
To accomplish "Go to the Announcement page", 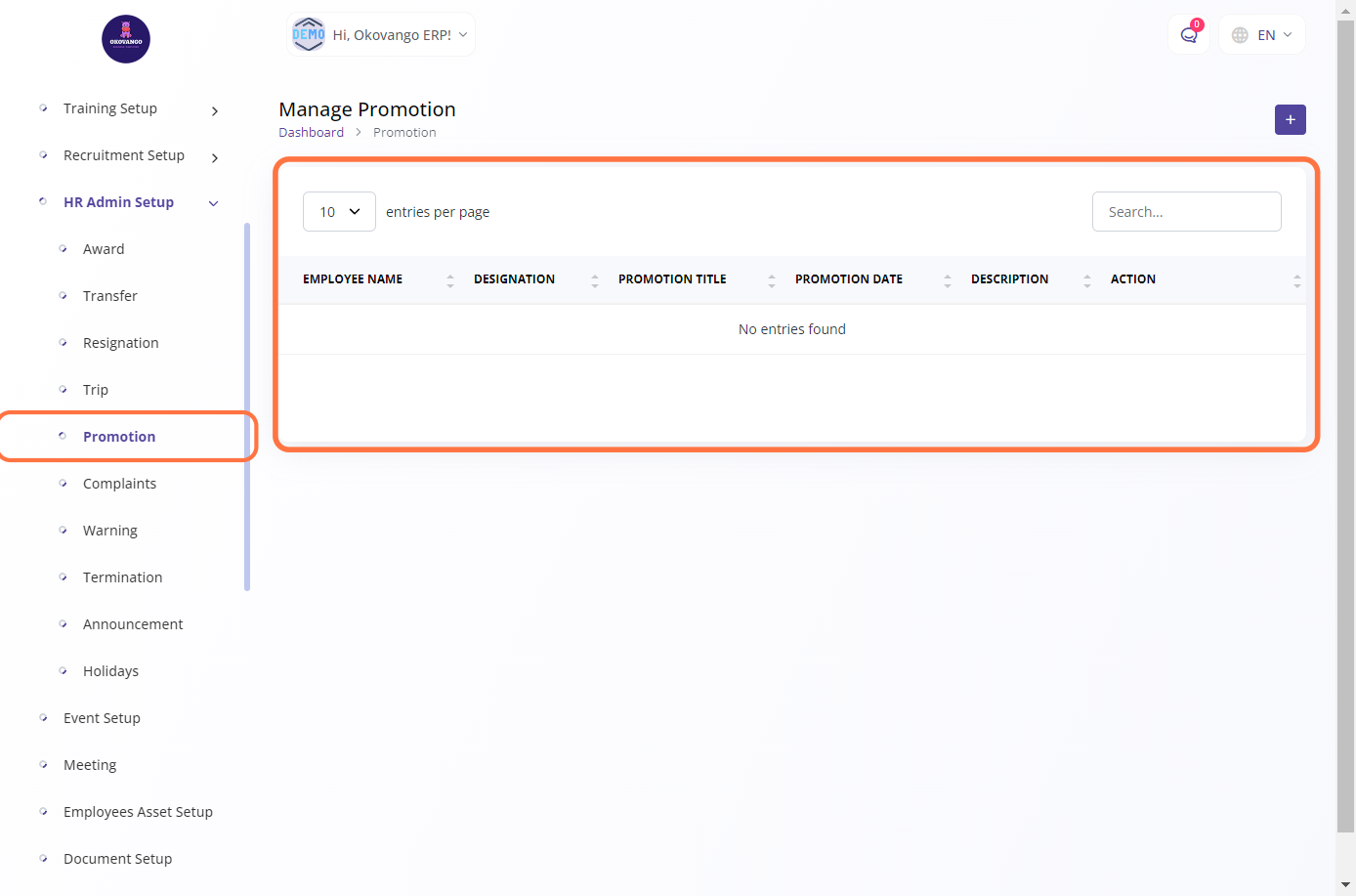I will tap(133, 624).
